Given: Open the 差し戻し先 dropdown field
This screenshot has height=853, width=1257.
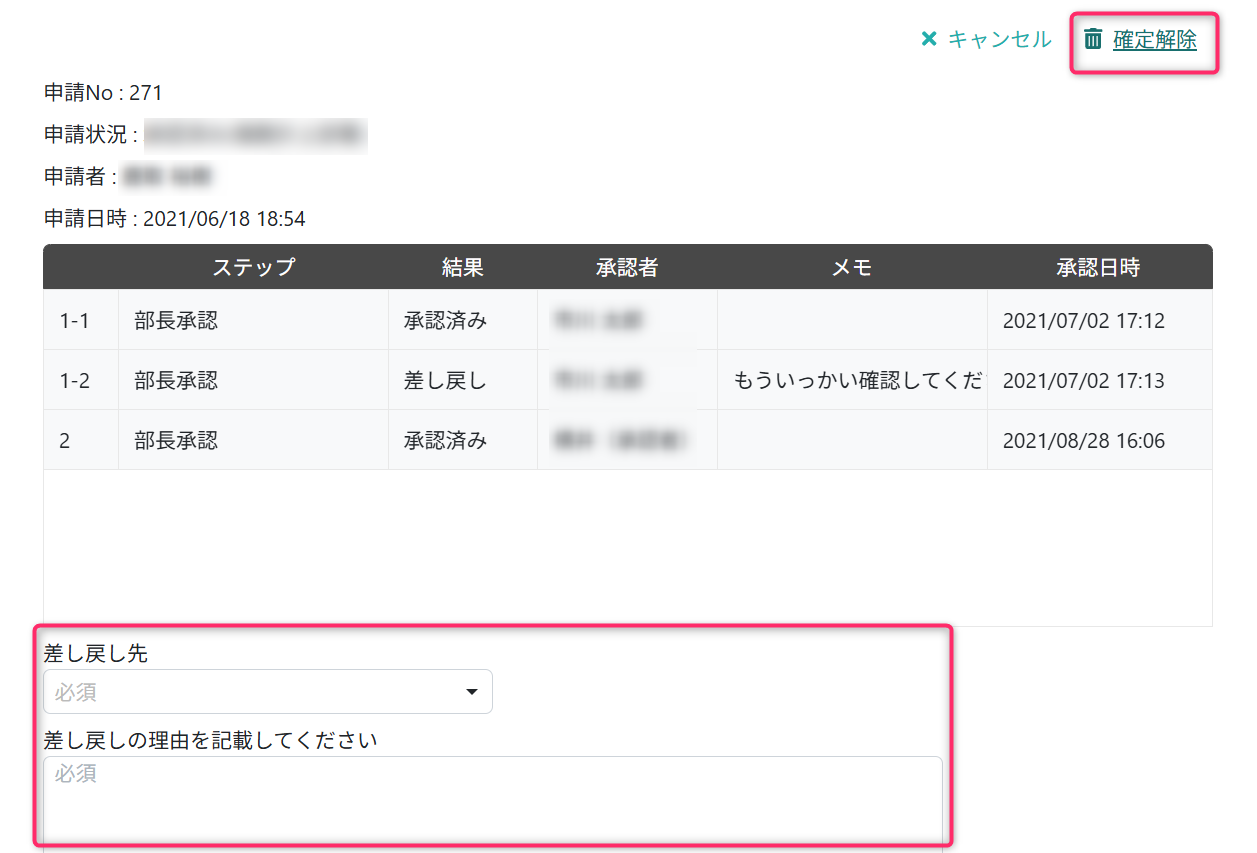Looking at the screenshot, I should tap(268, 692).
